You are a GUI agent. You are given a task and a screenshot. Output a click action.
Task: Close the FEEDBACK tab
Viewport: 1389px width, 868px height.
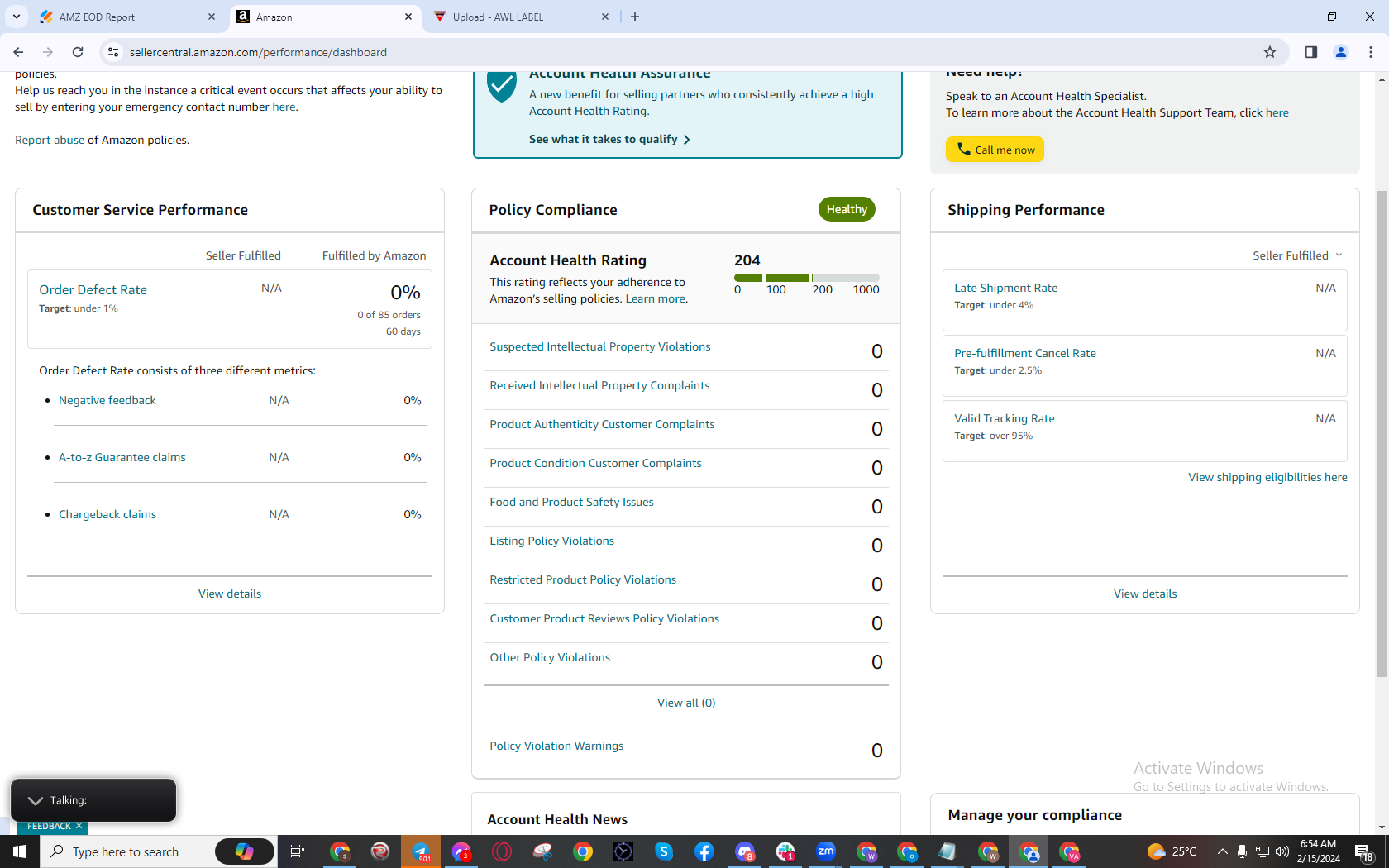[79, 826]
